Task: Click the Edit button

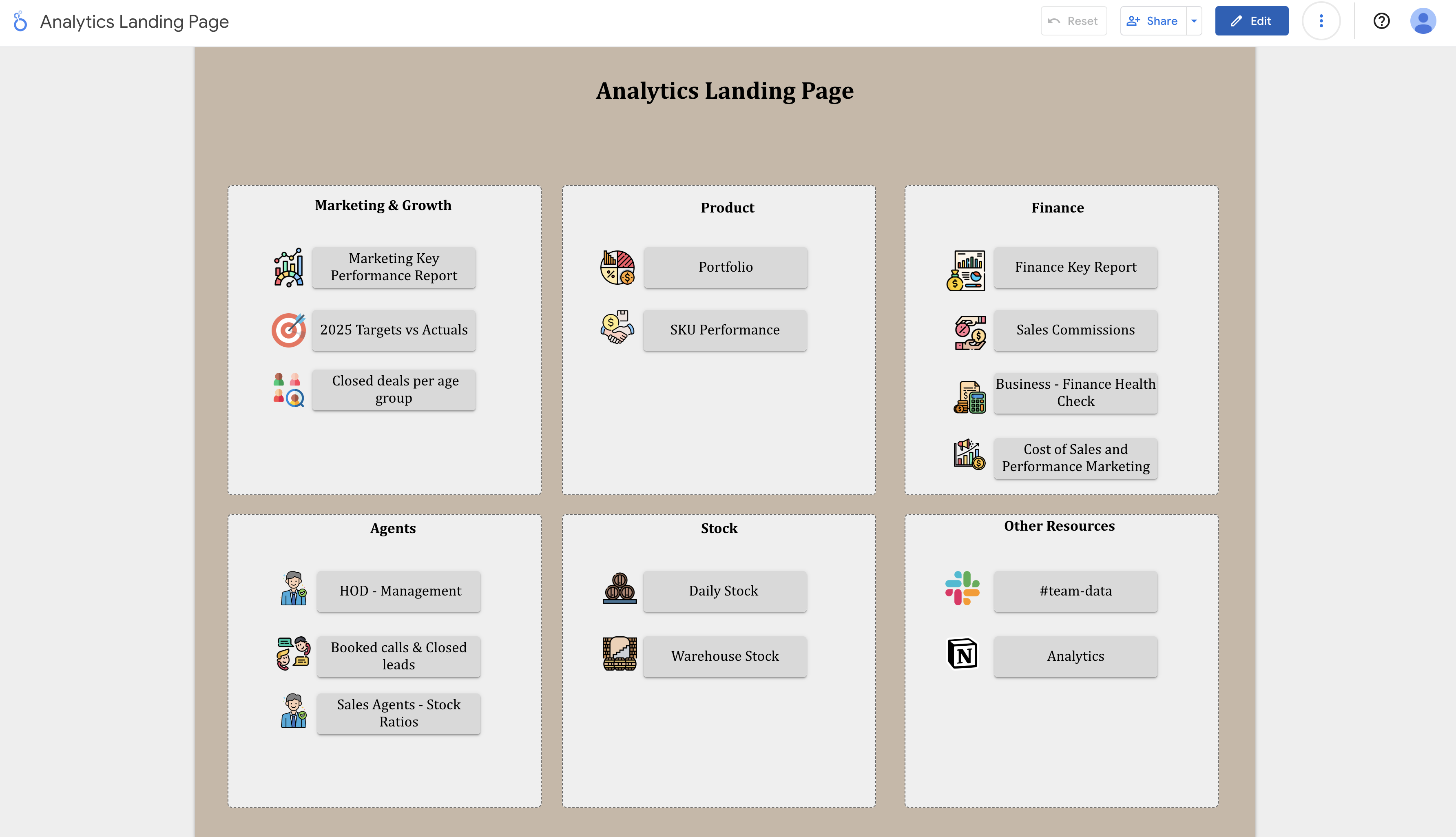Action: pos(1251,21)
